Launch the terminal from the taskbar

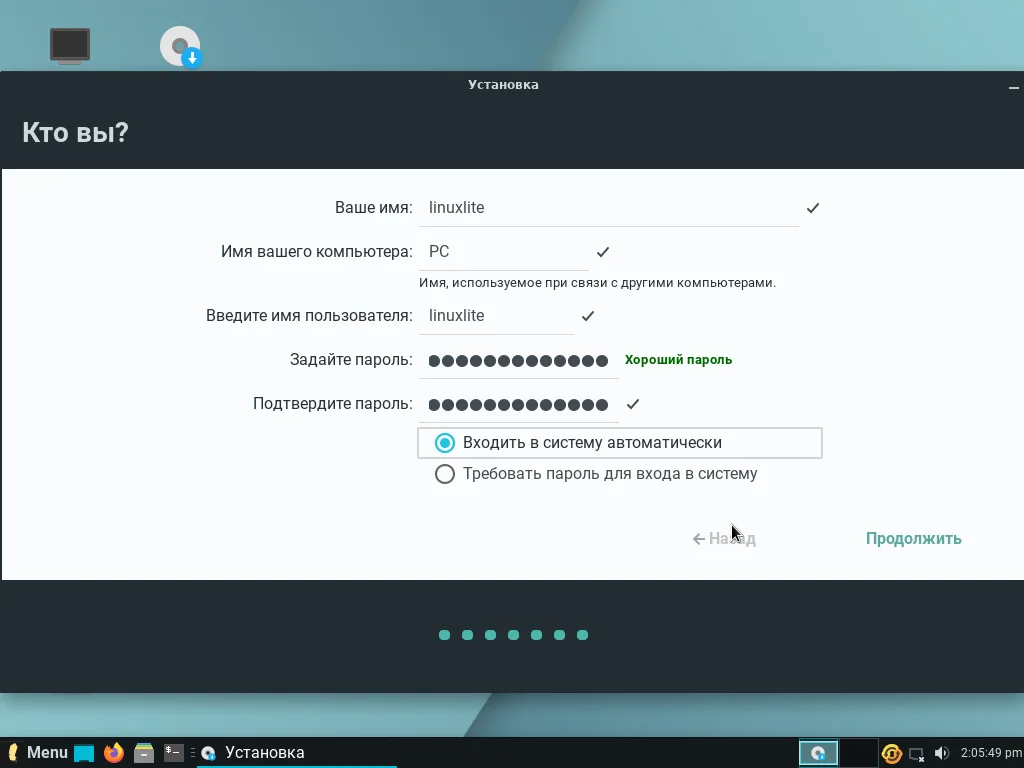(x=171, y=752)
